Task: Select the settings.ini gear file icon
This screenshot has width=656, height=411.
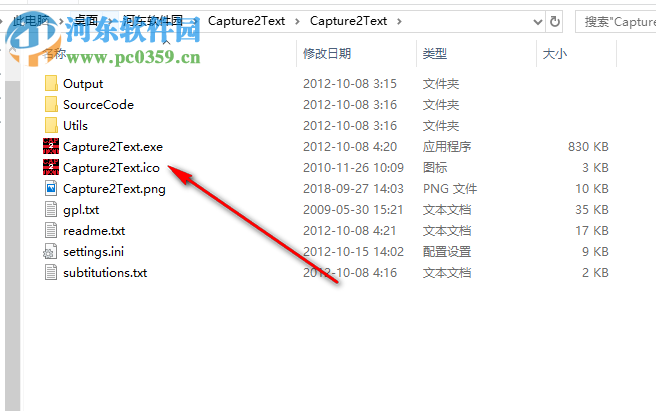Action: 50,251
